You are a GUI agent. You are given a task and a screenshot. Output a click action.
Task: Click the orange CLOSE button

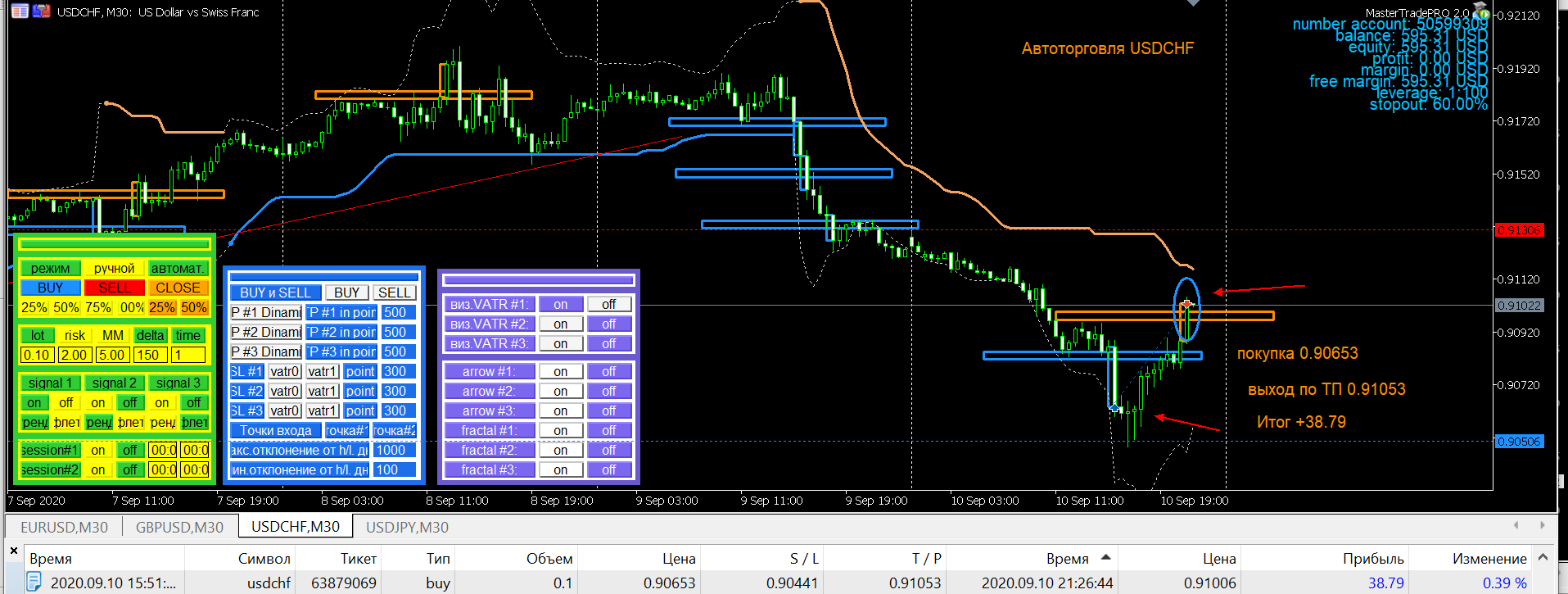click(178, 288)
